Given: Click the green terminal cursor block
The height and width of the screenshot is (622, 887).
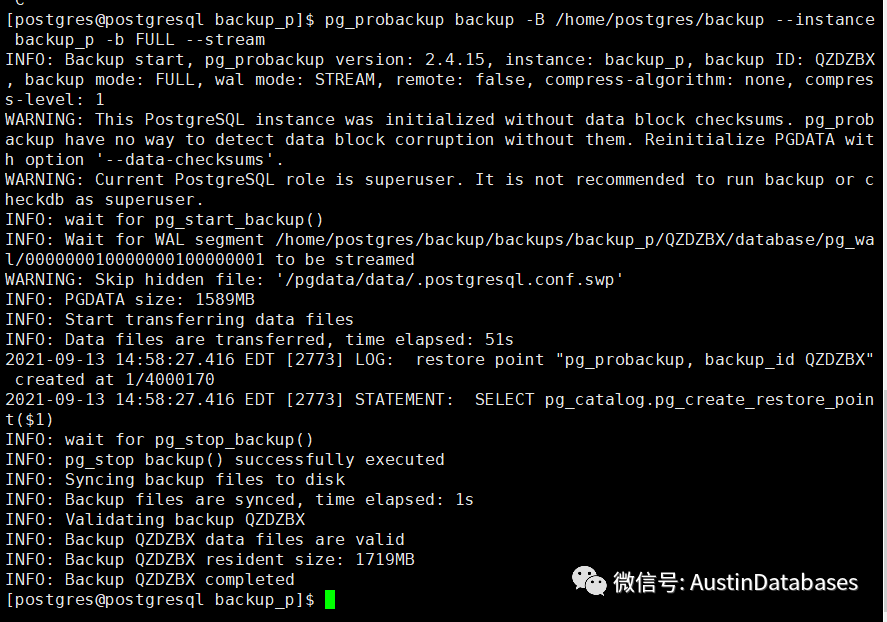Looking at the screenshot, I should click(x=330, y=600).
